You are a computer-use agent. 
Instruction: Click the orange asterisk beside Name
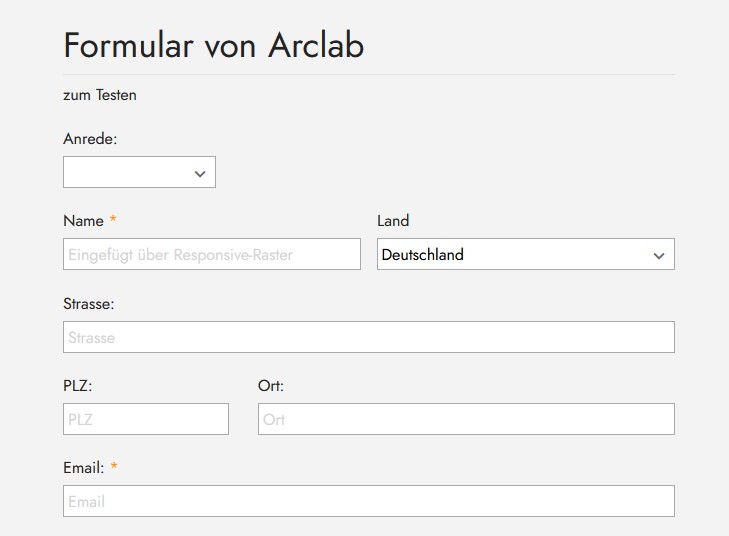click(x=113, y=220)
